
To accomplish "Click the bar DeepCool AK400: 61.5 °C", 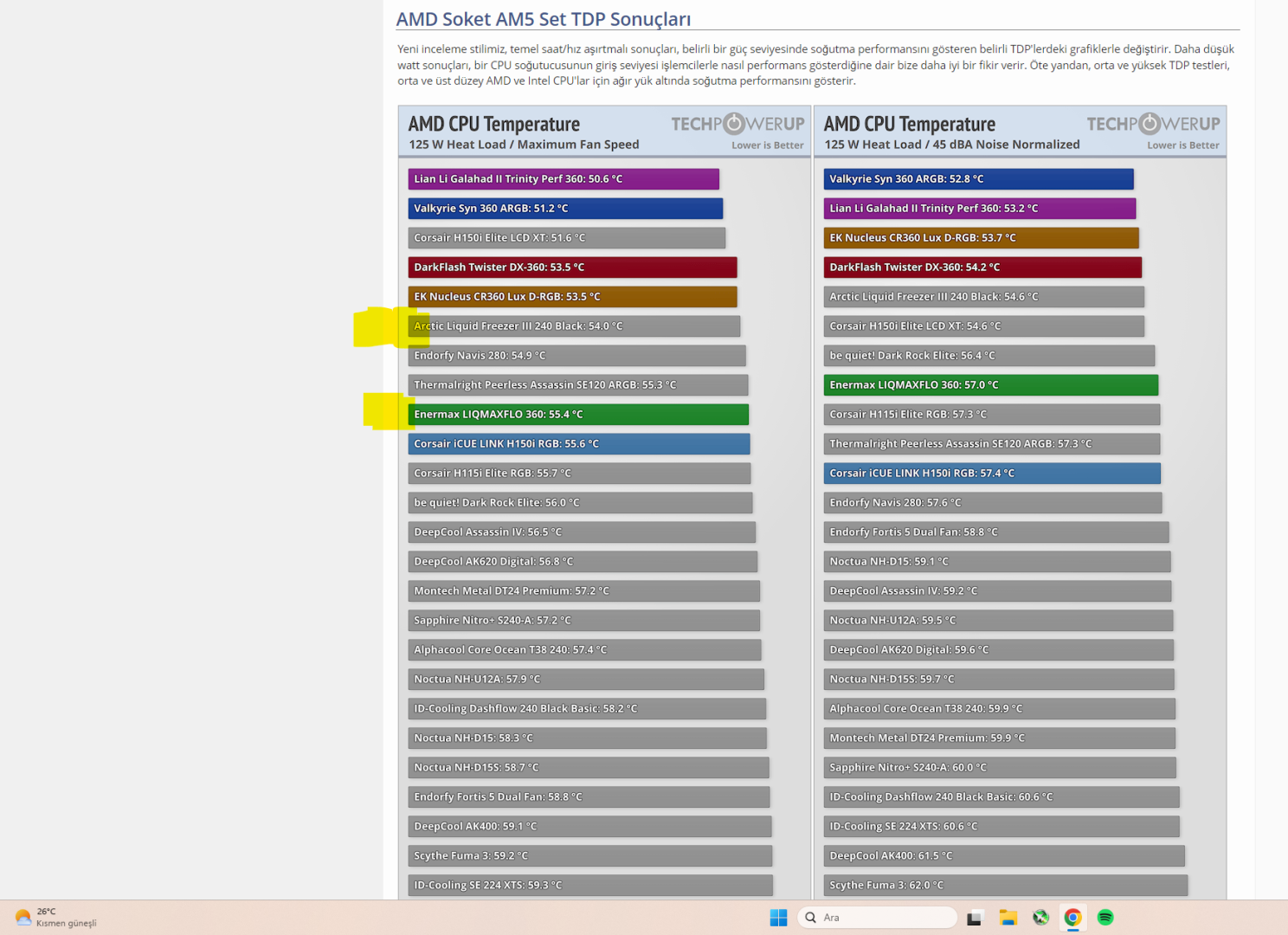I will (x=1004, y=856).
